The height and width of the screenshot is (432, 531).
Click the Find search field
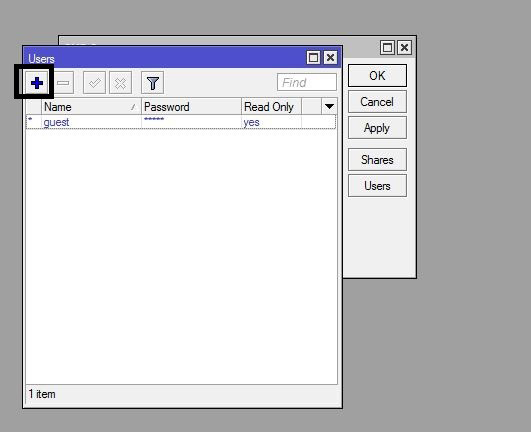tap(307, 82)
